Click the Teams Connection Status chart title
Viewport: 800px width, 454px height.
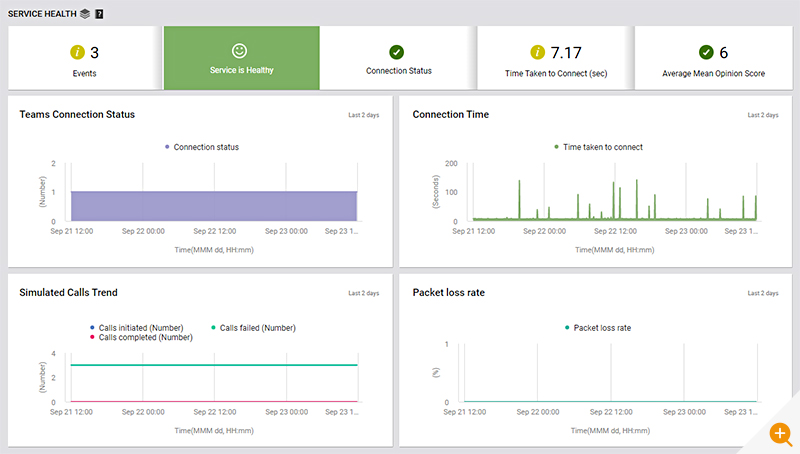77,114
